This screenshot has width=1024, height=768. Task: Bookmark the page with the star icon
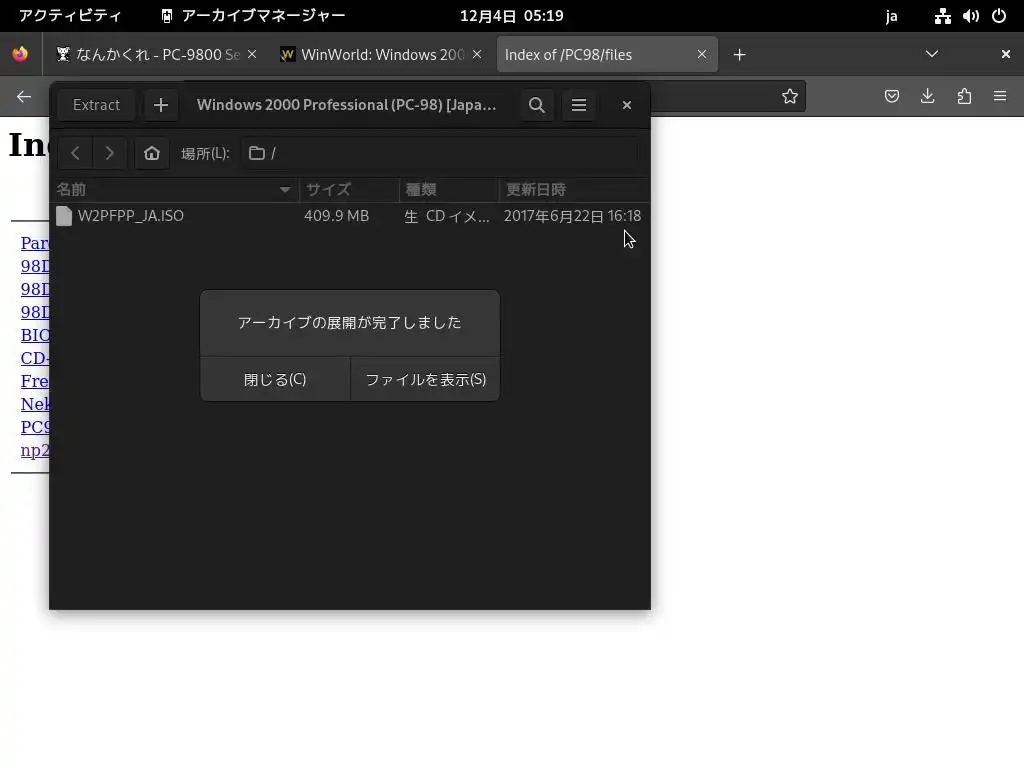[x=790, y=97]
